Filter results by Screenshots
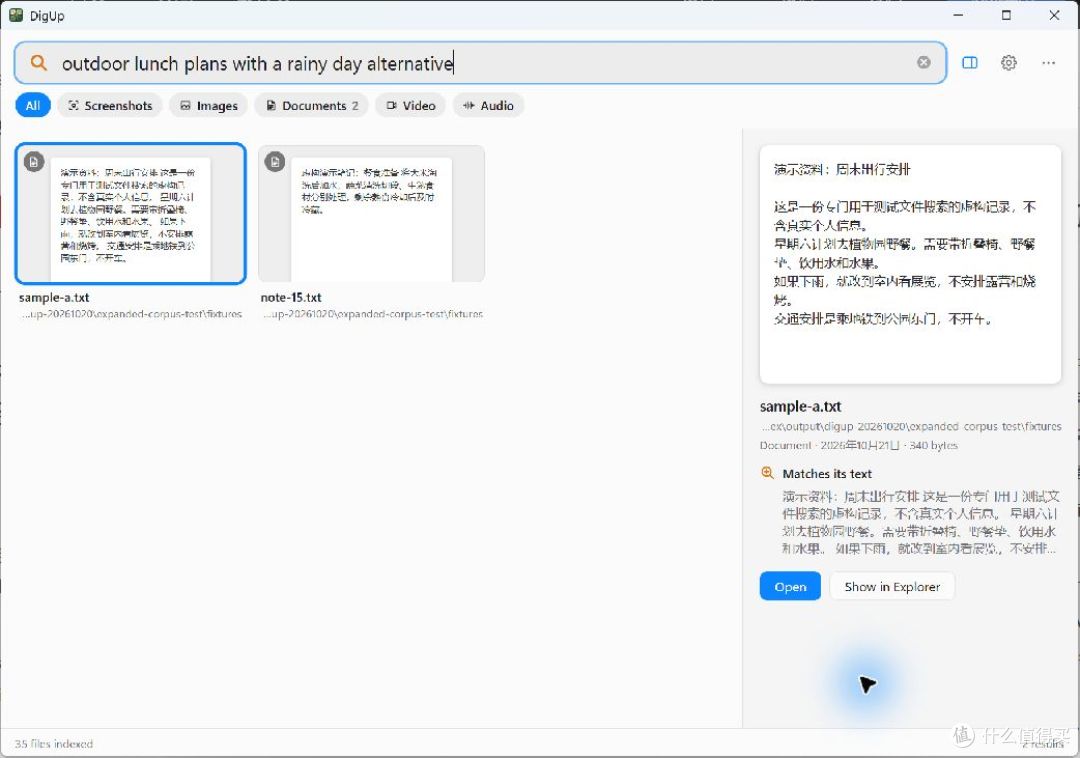Image resolution: width=1080 pixels, height=758 pixels. 110,105
